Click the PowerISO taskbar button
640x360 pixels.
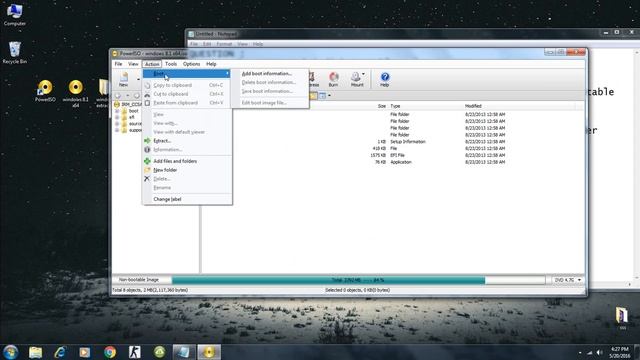point(209,352)
